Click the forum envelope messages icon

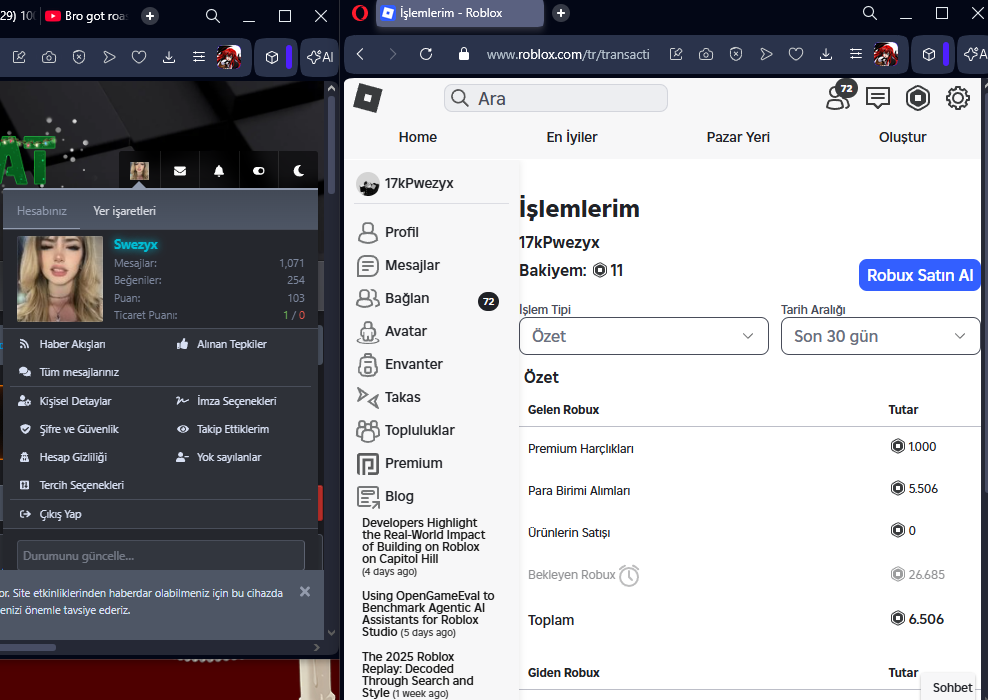tap(180, 171)
